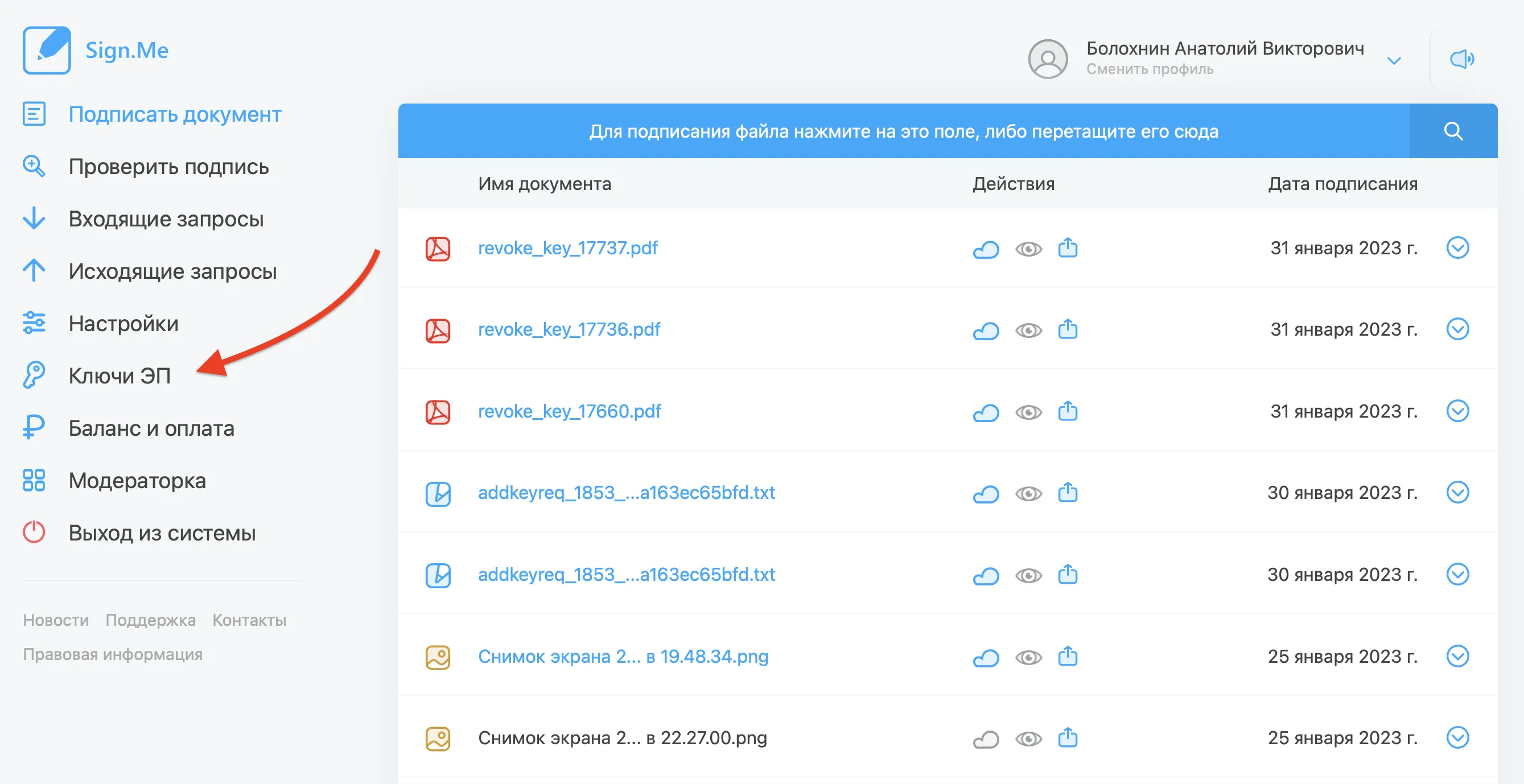Viewport: 1524px width, 784px height.
Task: Click the blue file signing drop field
Action: (x=904, y=131)
